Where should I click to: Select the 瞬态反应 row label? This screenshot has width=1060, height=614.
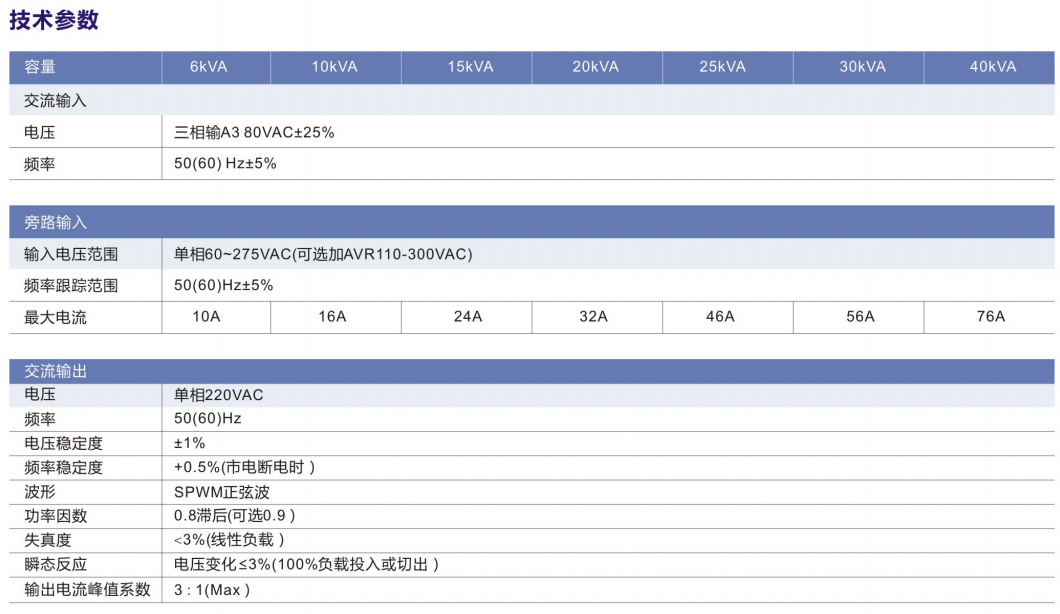tap(55, 565)
